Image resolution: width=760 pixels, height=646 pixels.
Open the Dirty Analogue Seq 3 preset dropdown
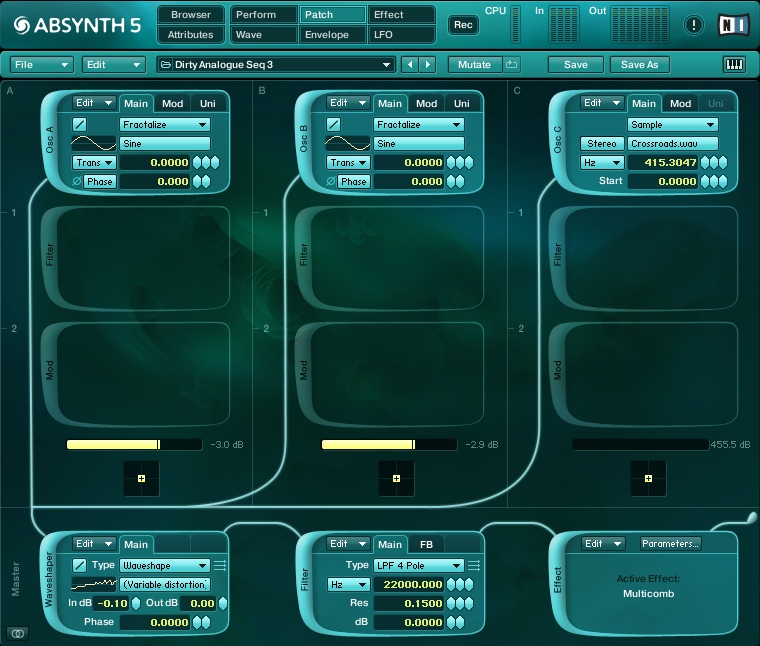tap(276, 64)
